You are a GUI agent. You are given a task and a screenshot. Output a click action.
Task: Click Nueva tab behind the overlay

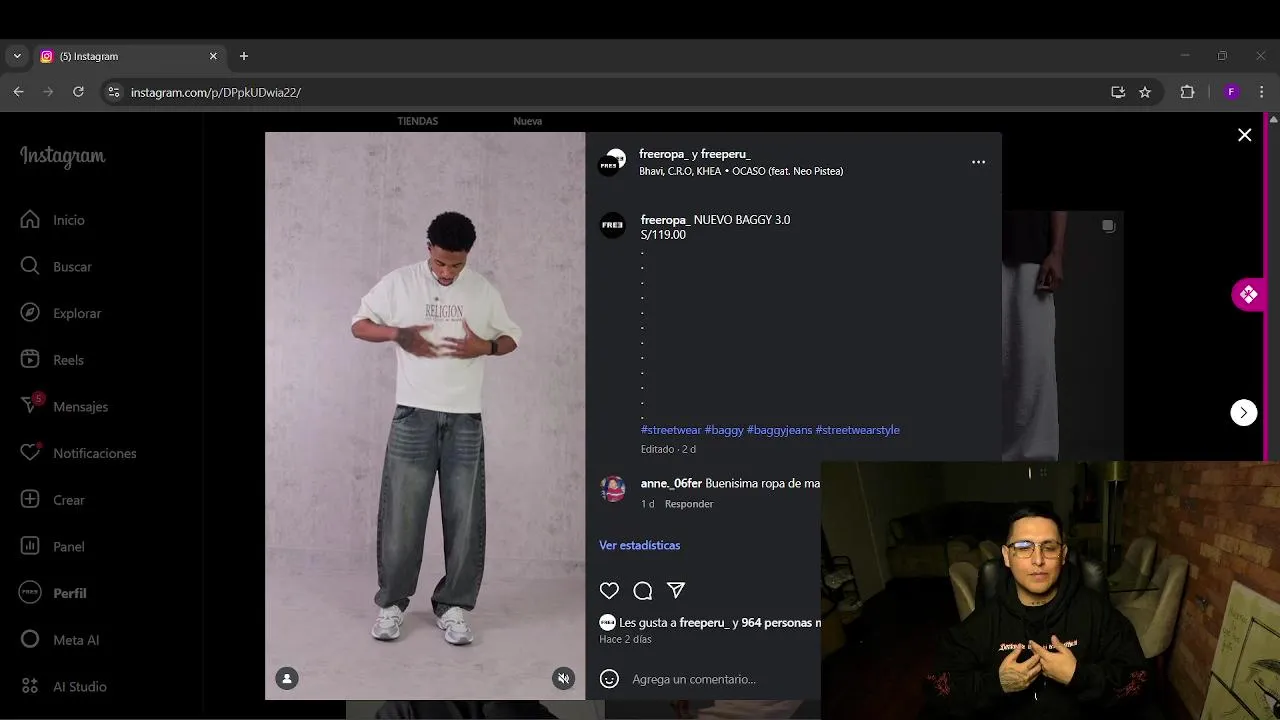click(x=527, y=121)
